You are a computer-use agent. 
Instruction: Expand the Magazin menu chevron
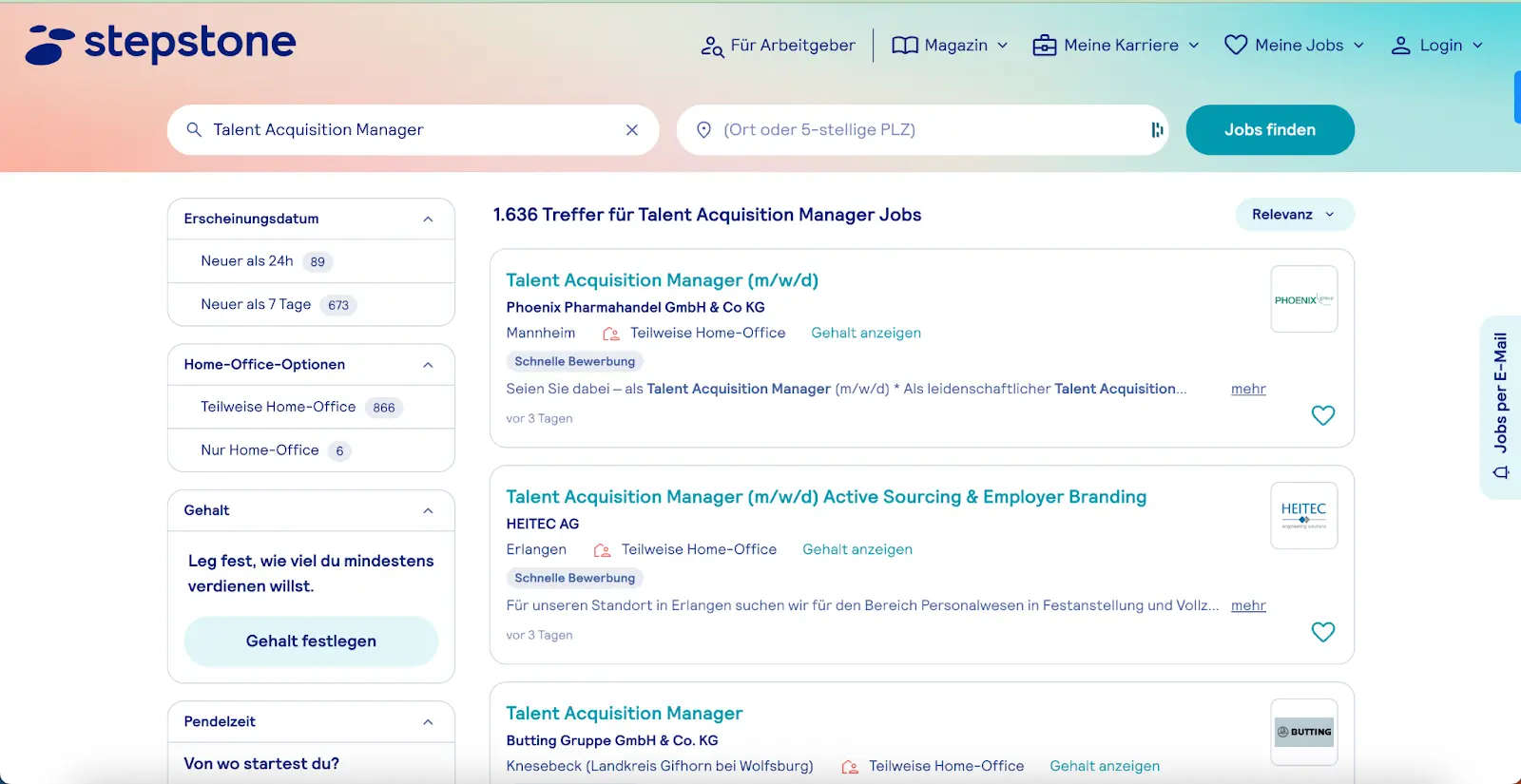[x=1002, y=46]
